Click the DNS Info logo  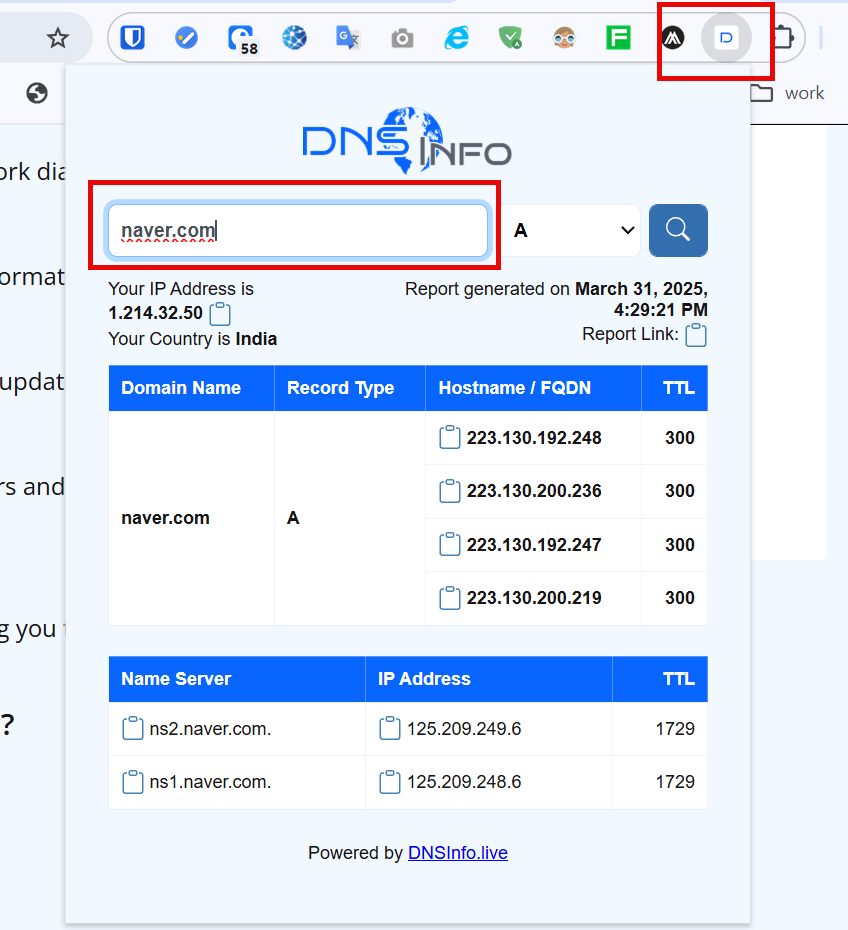(407, 141)
